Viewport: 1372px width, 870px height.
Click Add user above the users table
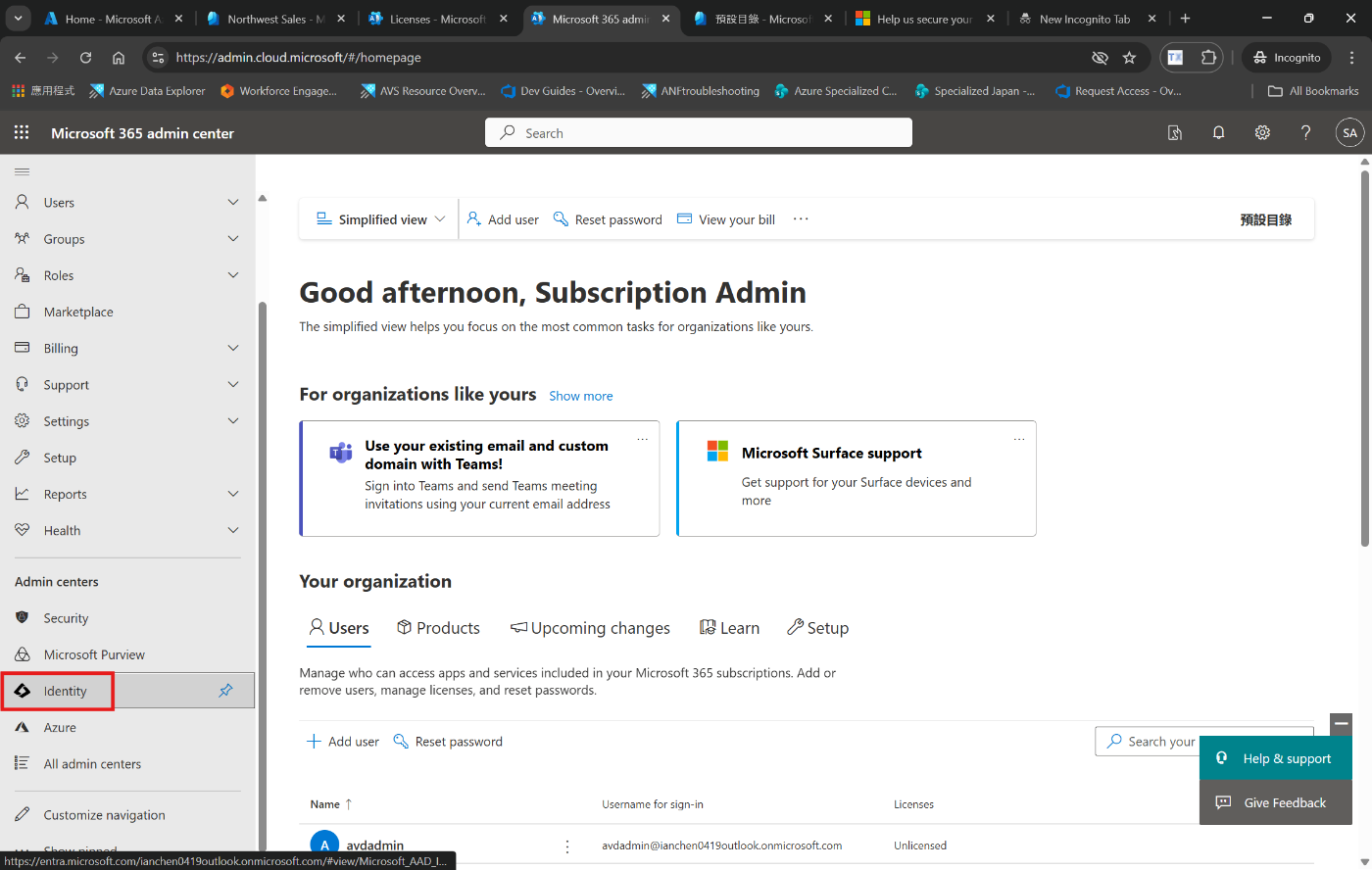343,742
